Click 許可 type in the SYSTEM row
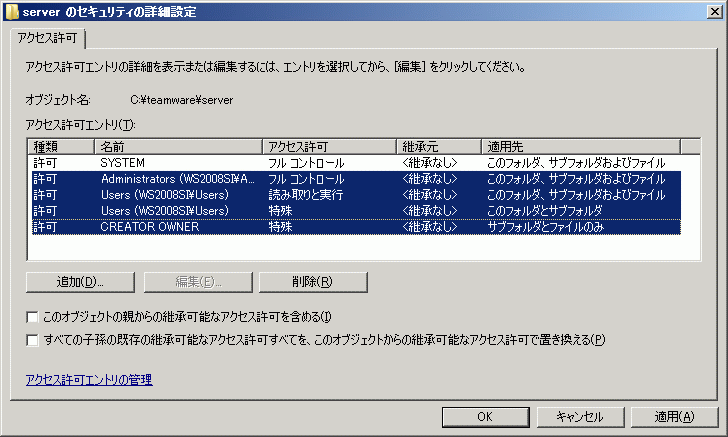 tap(45, 163)
